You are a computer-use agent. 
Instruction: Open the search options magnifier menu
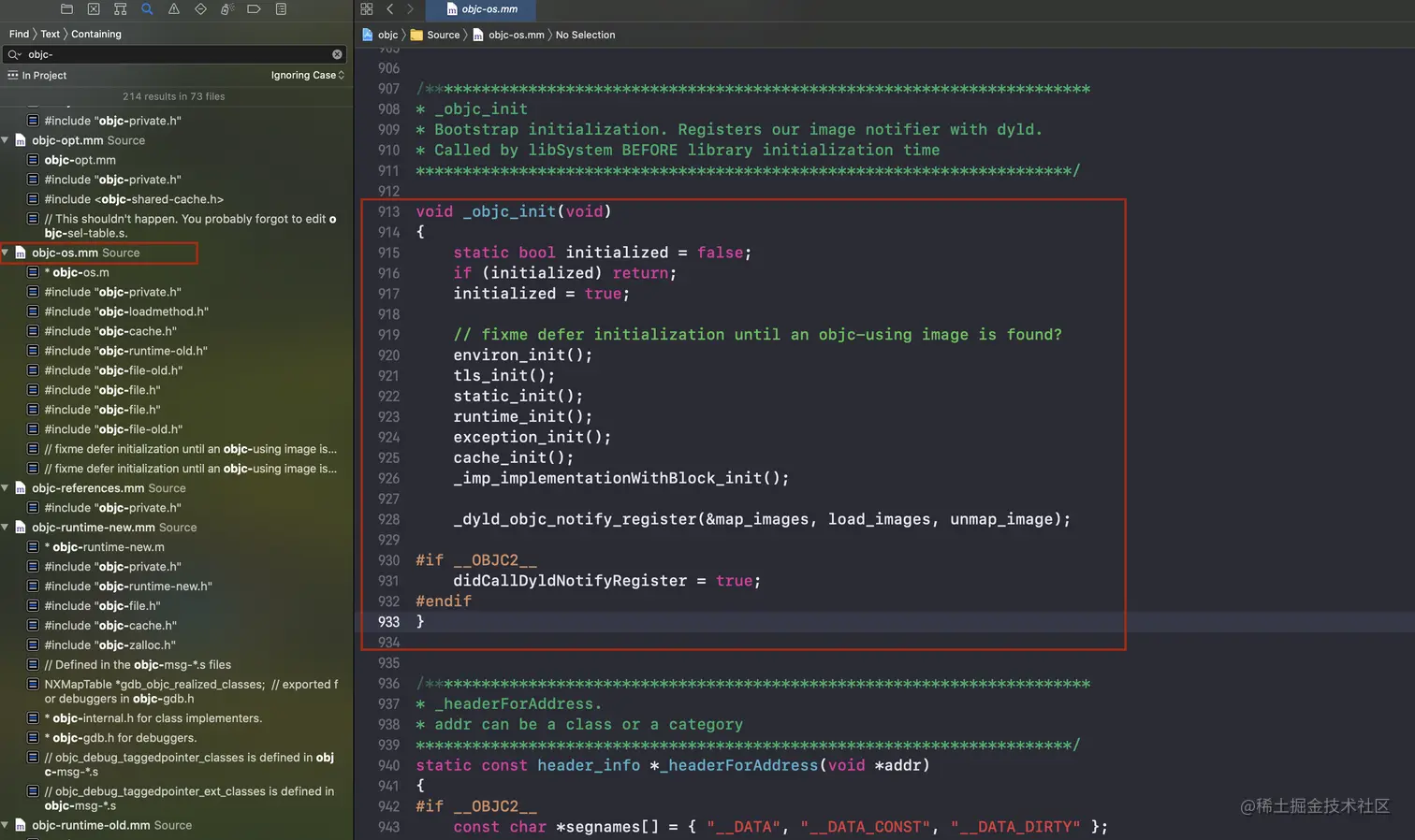(x=14, y=54)
